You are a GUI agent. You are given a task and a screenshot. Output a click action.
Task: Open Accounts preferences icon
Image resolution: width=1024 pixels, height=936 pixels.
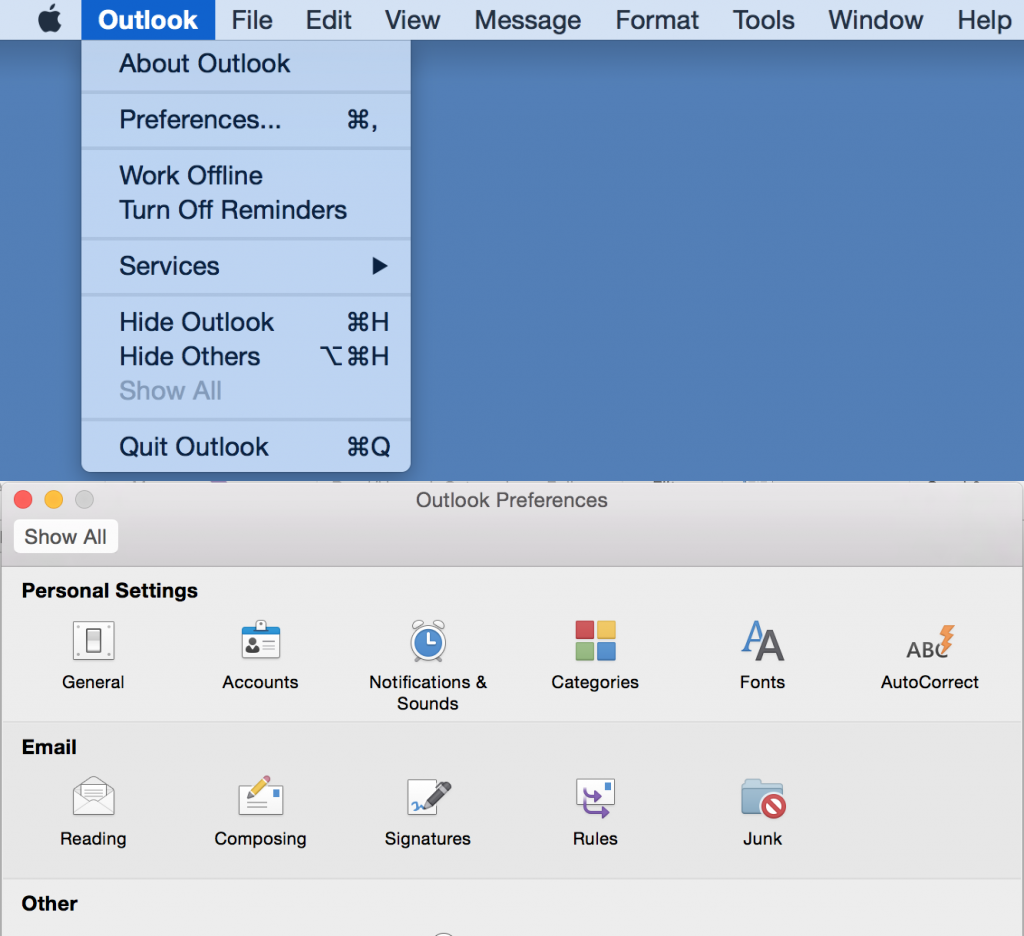click(261, 640)
